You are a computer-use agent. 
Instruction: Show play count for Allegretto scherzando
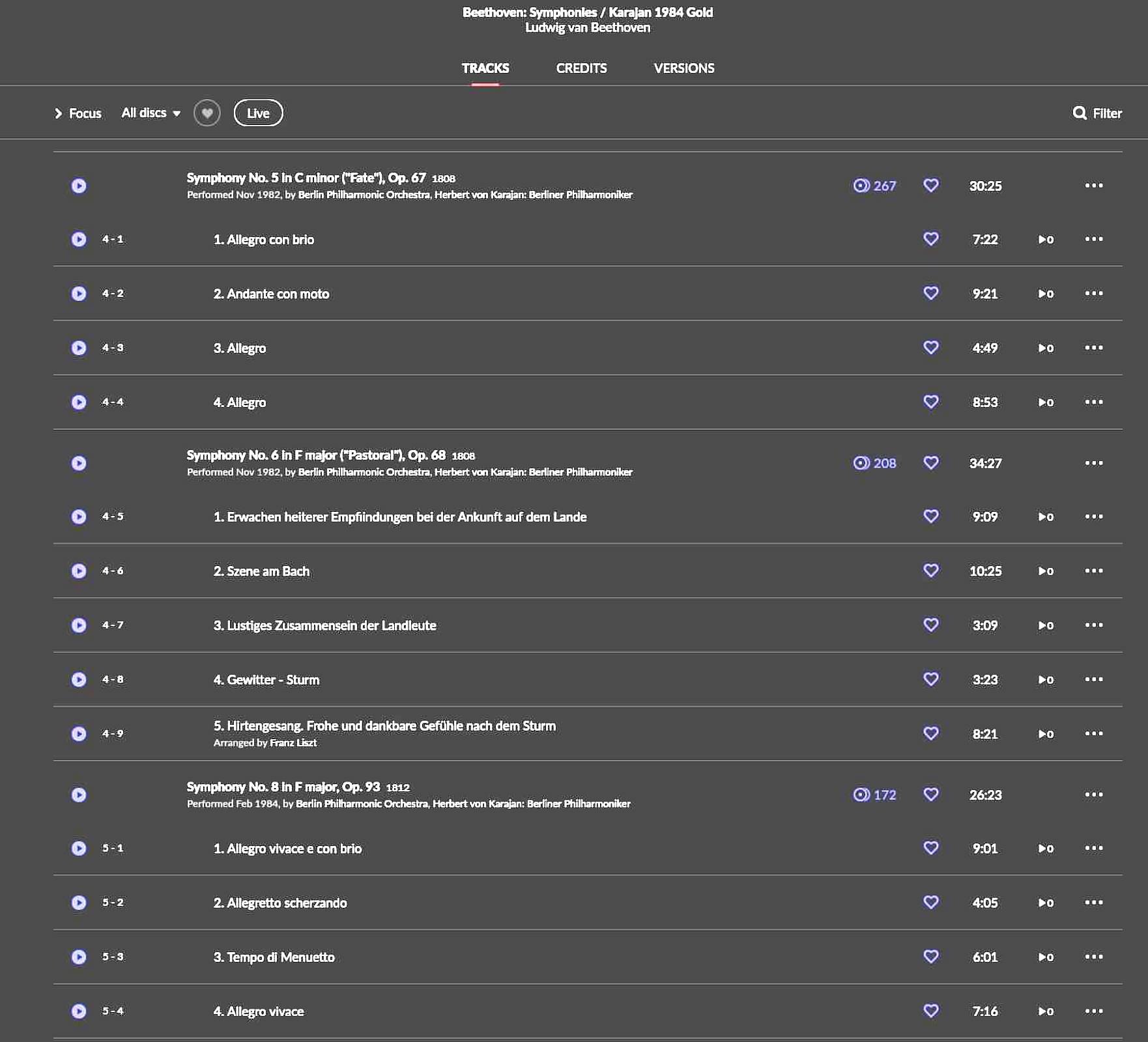coord(1046,903)
